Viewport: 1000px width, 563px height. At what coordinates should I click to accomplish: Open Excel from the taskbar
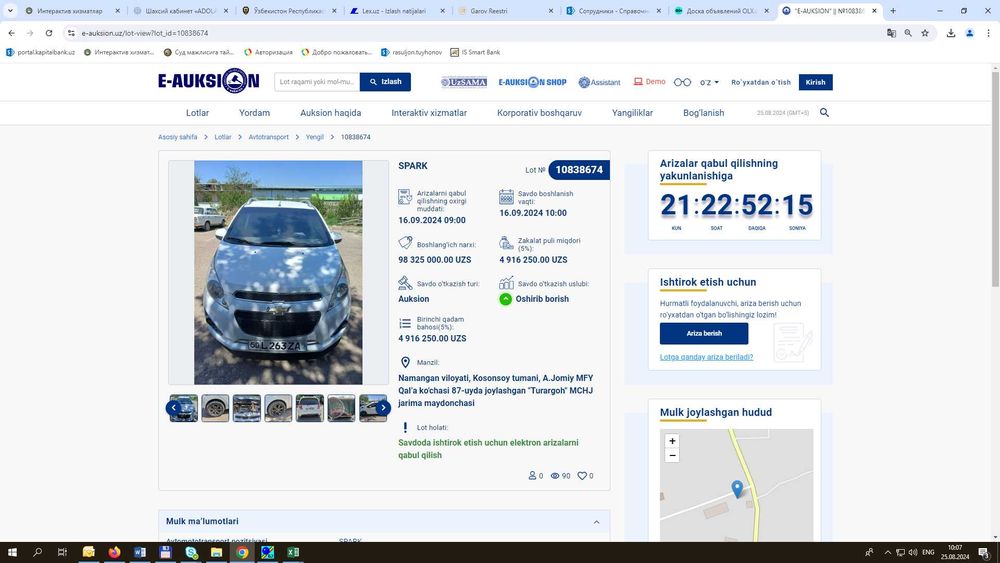coord(293,552)
